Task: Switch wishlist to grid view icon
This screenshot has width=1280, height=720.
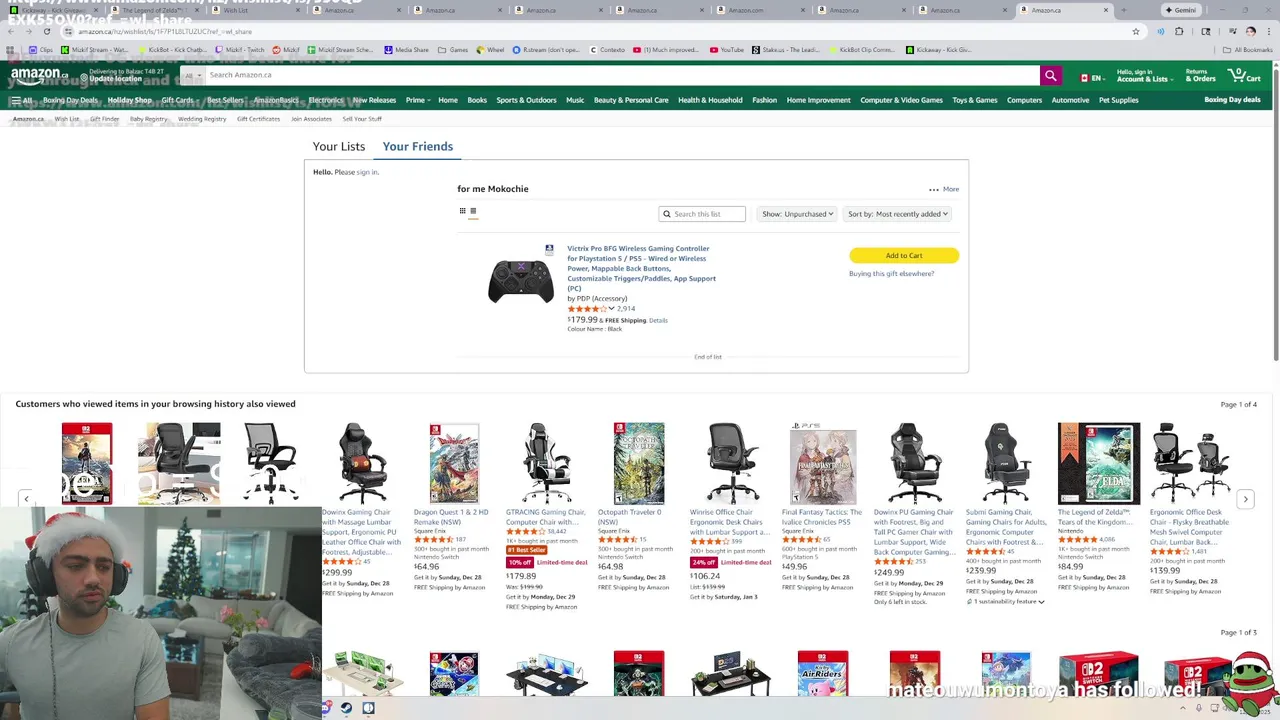Action: tap(462, 211)
